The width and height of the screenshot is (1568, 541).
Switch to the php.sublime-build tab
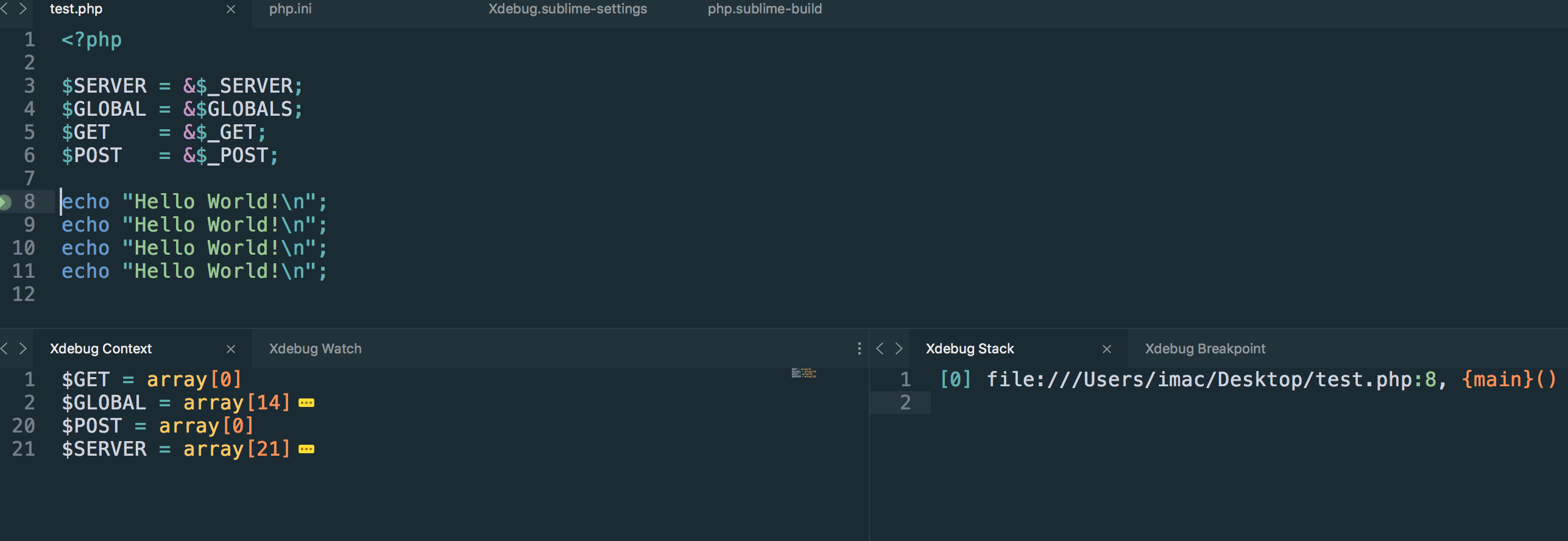765,9
